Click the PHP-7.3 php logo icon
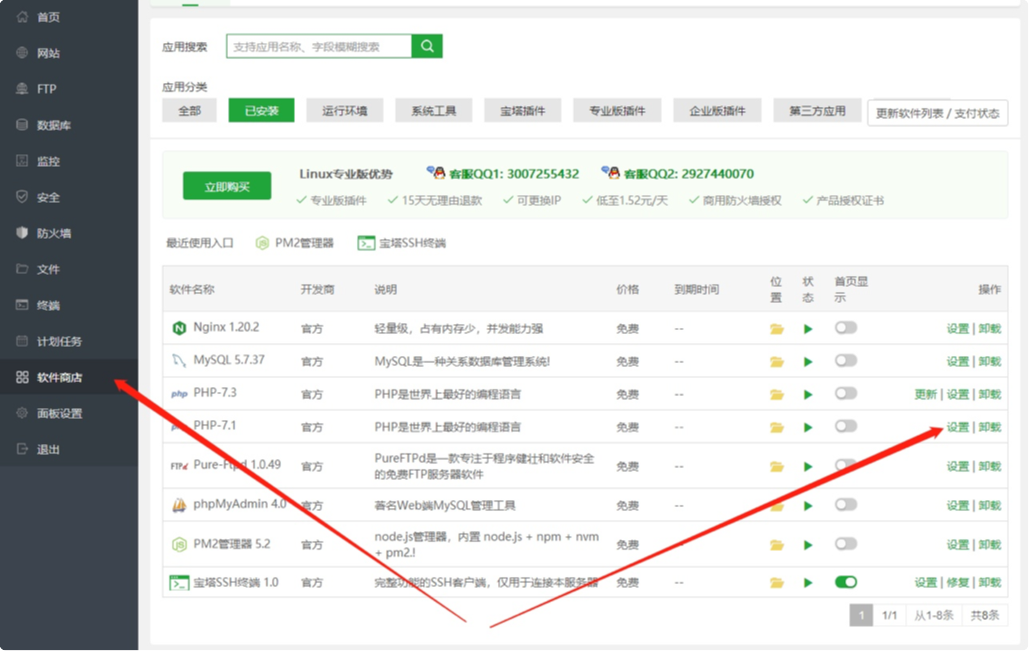 (179, 394)
